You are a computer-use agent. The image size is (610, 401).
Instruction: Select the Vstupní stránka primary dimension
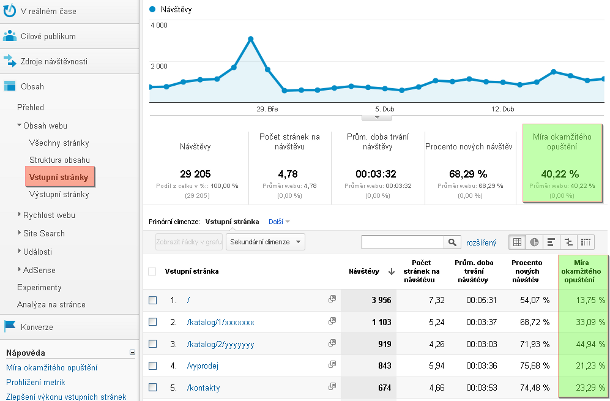pos(232,222)
